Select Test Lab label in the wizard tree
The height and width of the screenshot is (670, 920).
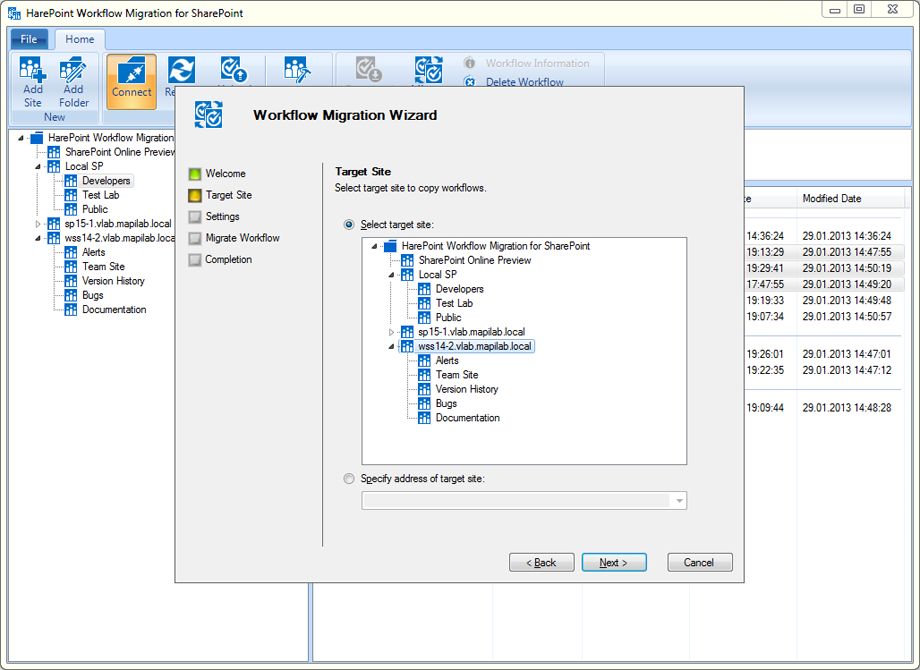454,303
